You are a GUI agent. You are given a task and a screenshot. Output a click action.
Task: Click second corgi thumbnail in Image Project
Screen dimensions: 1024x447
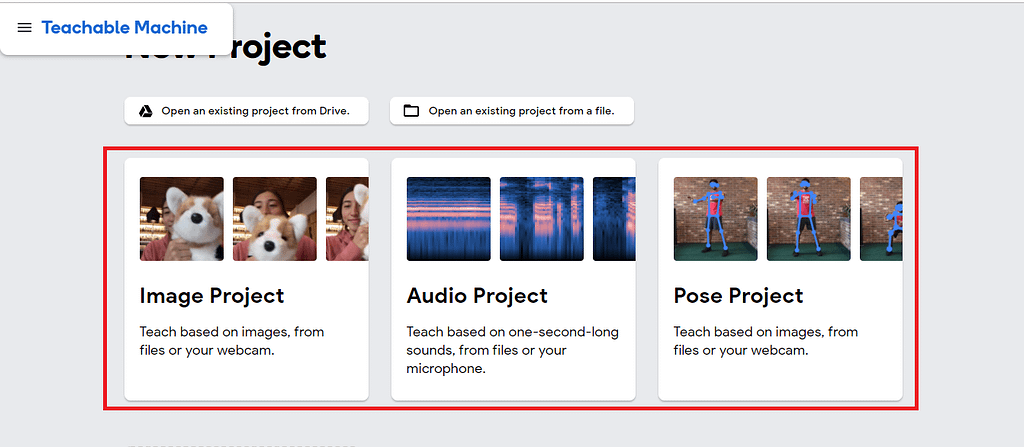pos(274,219)
